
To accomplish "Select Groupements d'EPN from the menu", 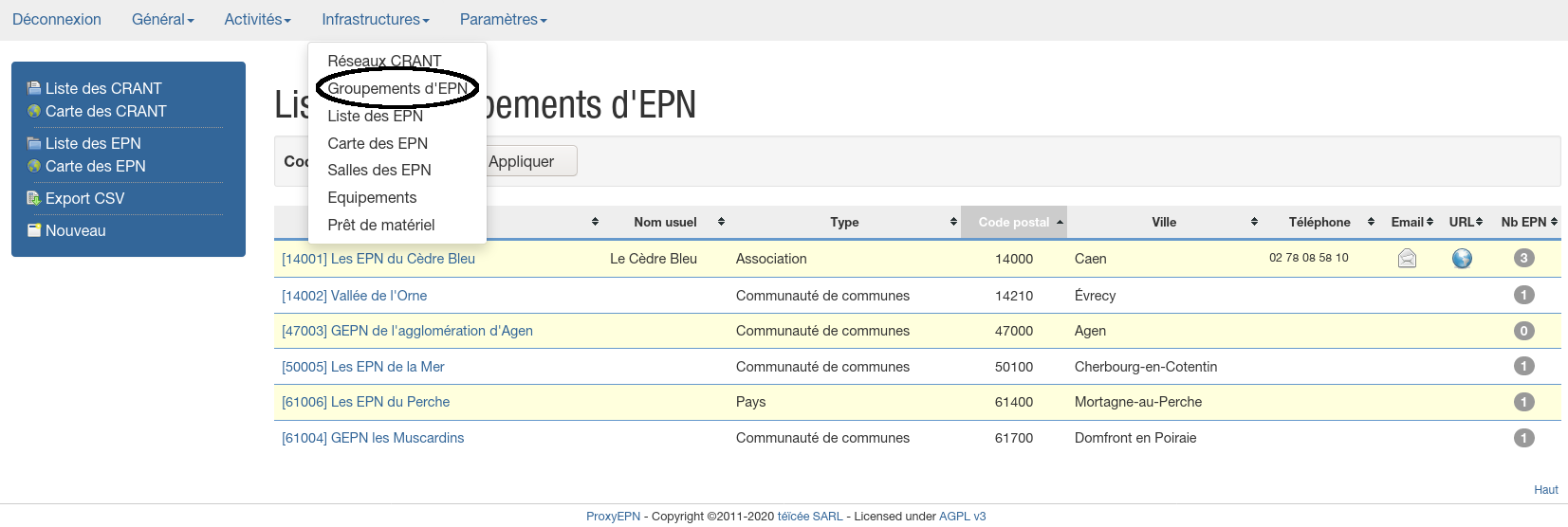I will 397,88.
